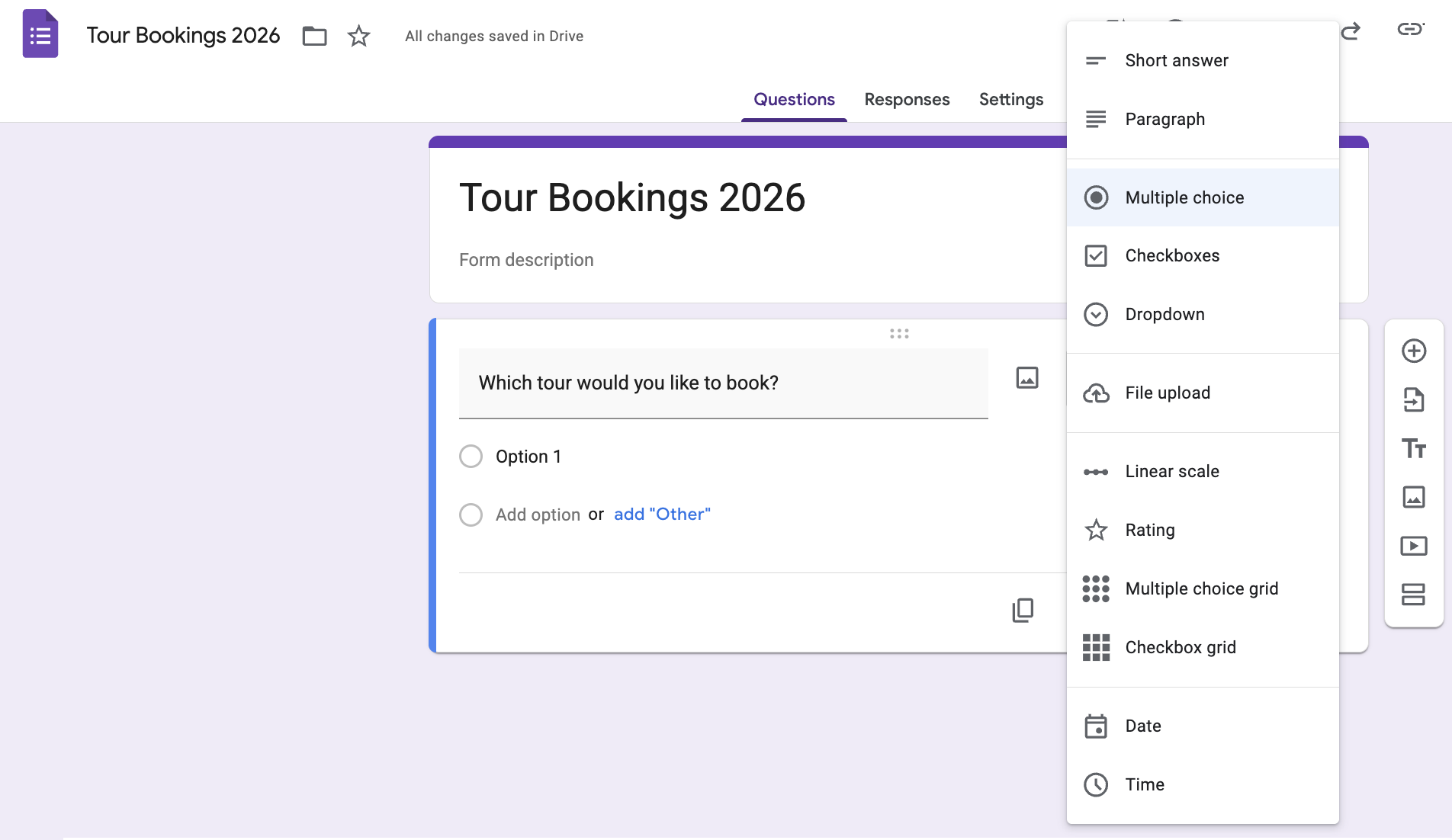Add a new question with the plus icon
Viewport: 1452px width, 840px height.
coord(1415,351)
